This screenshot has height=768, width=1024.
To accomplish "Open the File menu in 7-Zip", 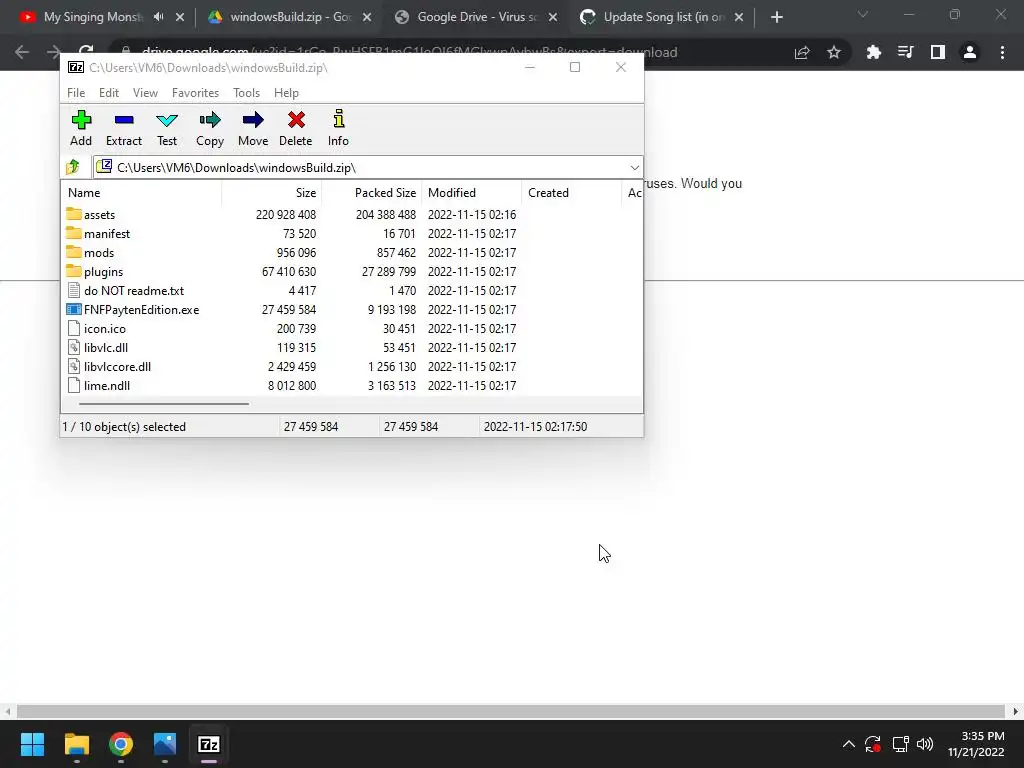I will click(x=76, y=93).
